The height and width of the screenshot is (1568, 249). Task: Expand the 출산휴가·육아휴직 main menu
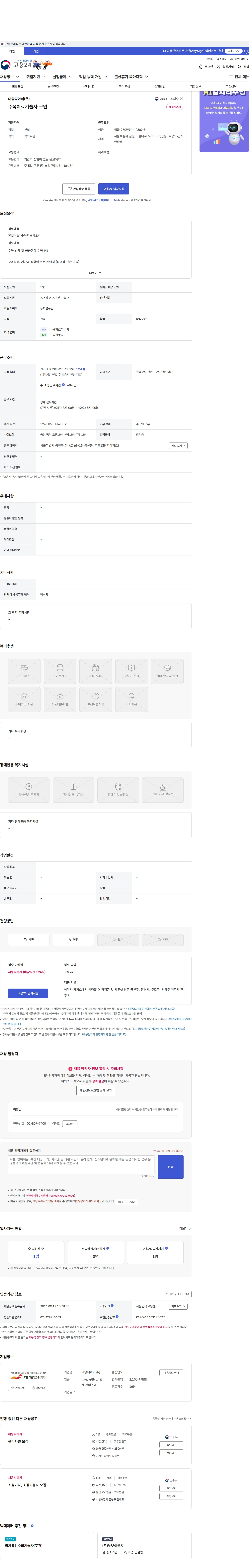[x=131, y=77]
